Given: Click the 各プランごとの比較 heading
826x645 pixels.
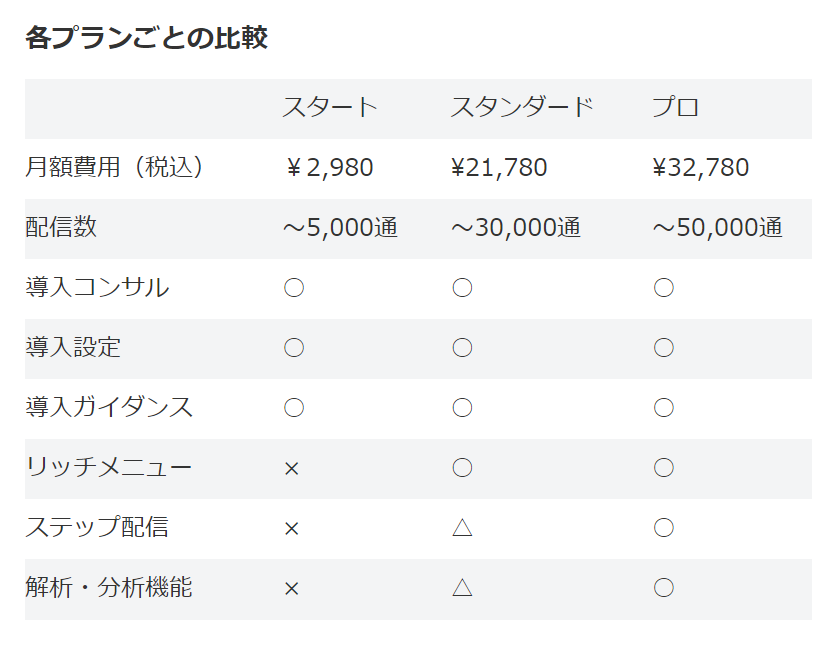Looking at the screenshot, I should pos(146,39).
